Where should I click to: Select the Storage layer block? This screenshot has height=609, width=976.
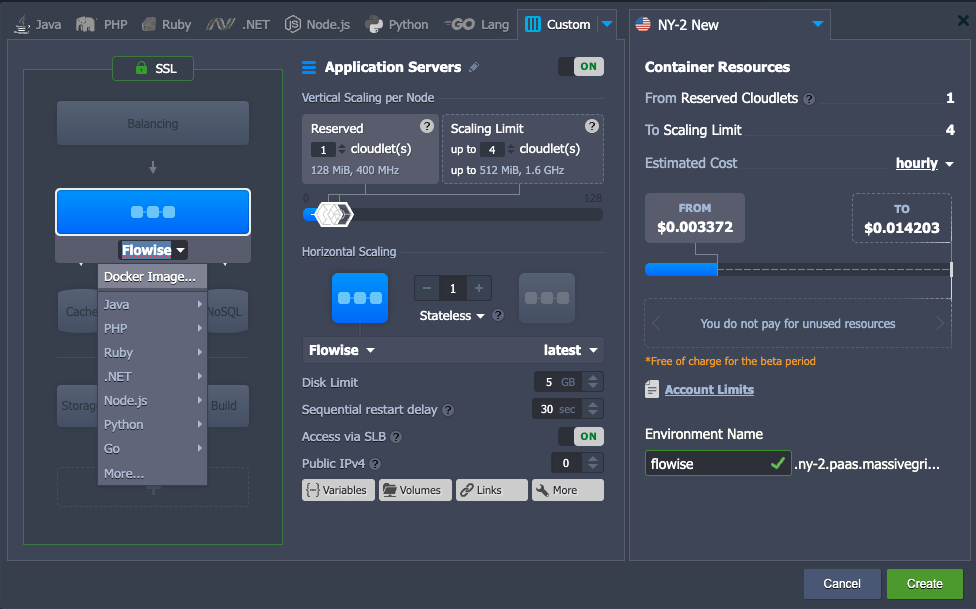[78, 406]
